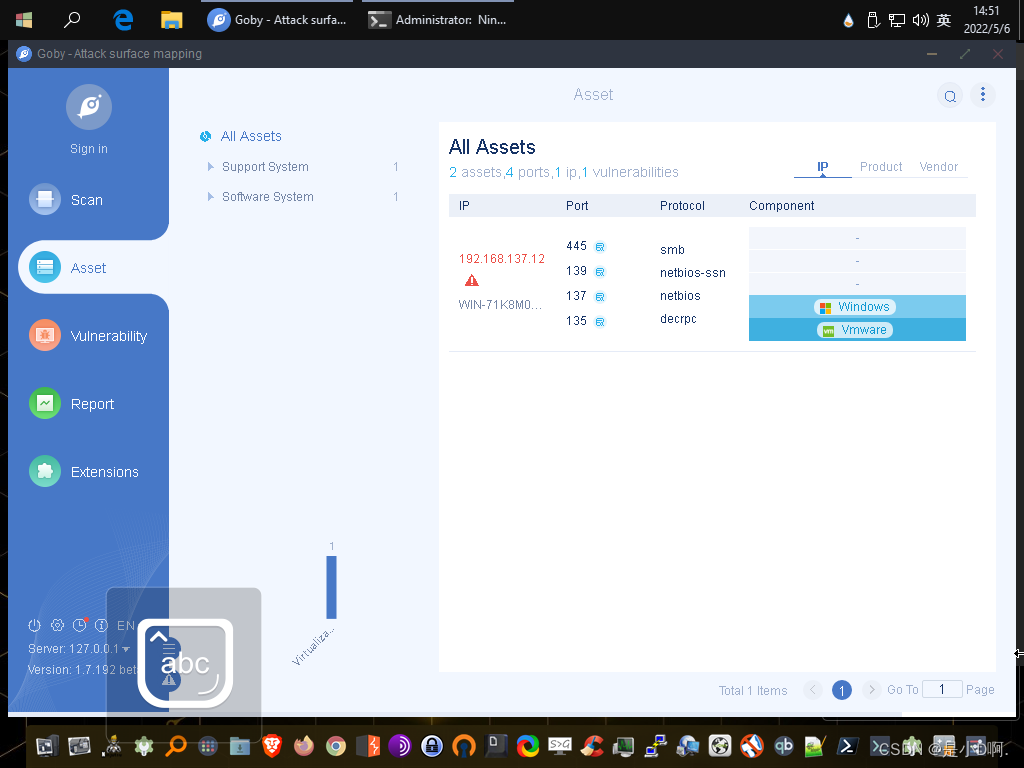Viewport: 1024px width, 768px height.
Task: Open the Scan section in Goby sidebar
Action: pos(66,199)
